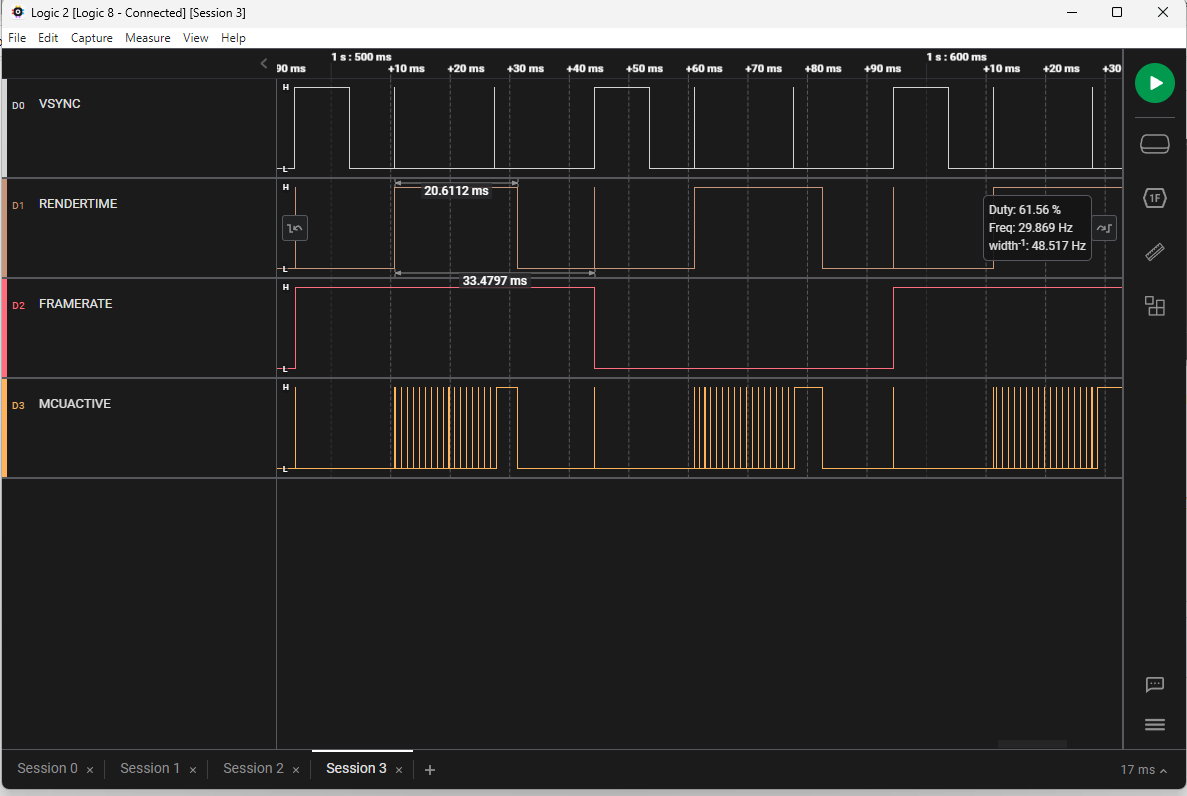Toggle the D2 FRAMERATE channel label

pyautogui.click(x=65, y=303)
